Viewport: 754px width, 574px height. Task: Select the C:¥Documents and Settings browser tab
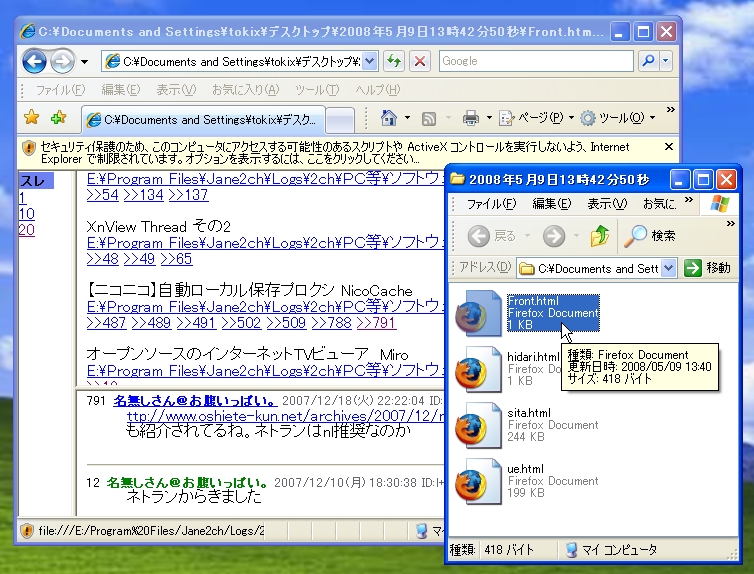(x=203, y=120)
